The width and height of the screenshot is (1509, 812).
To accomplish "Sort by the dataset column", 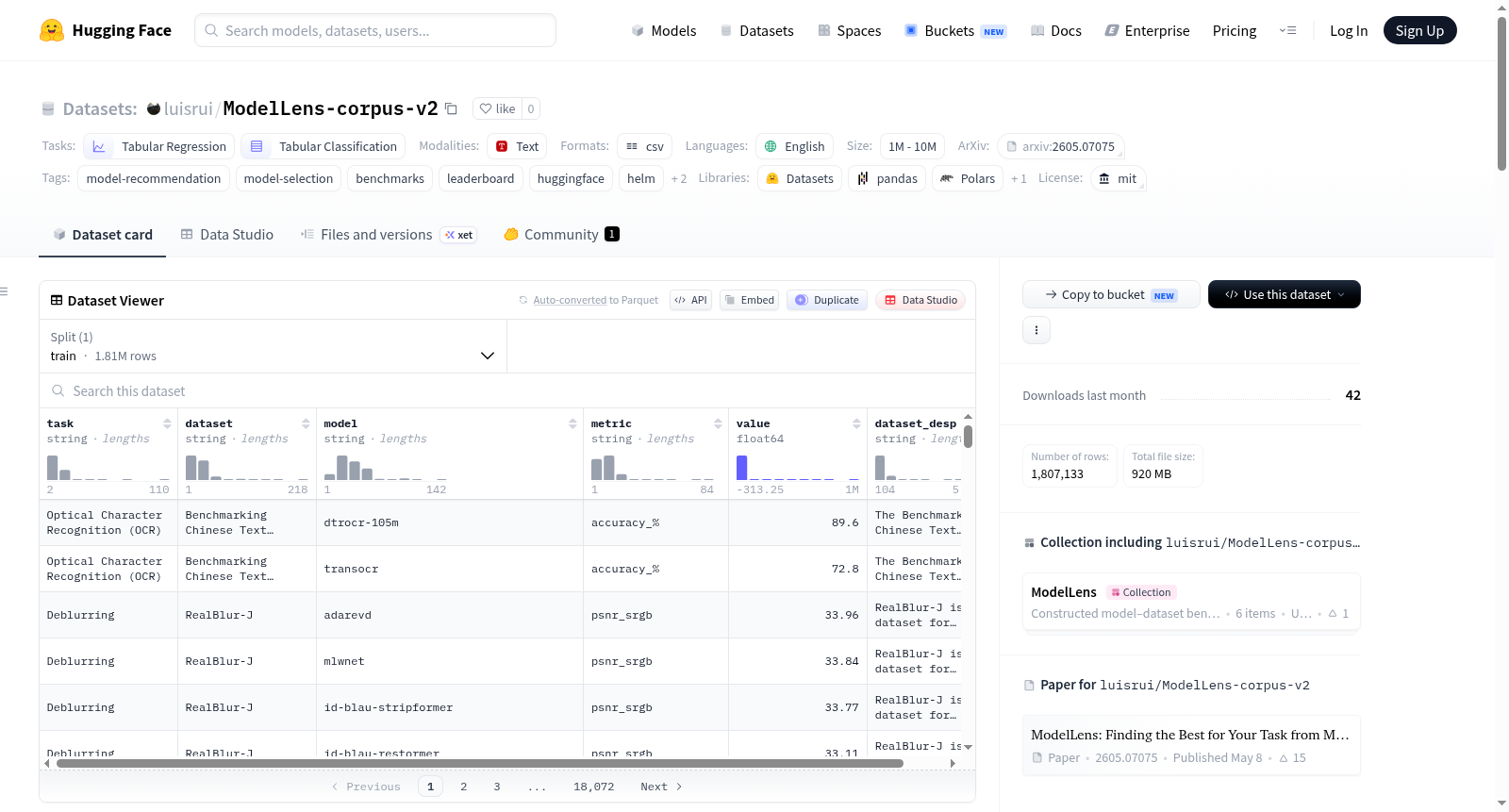I will point(306,423).
